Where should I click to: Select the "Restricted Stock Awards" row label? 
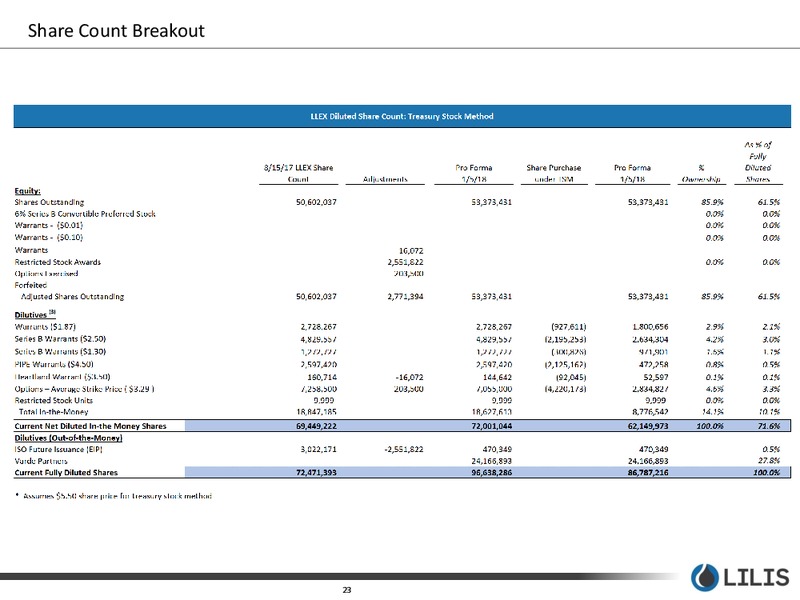click(x=58, y=262)
